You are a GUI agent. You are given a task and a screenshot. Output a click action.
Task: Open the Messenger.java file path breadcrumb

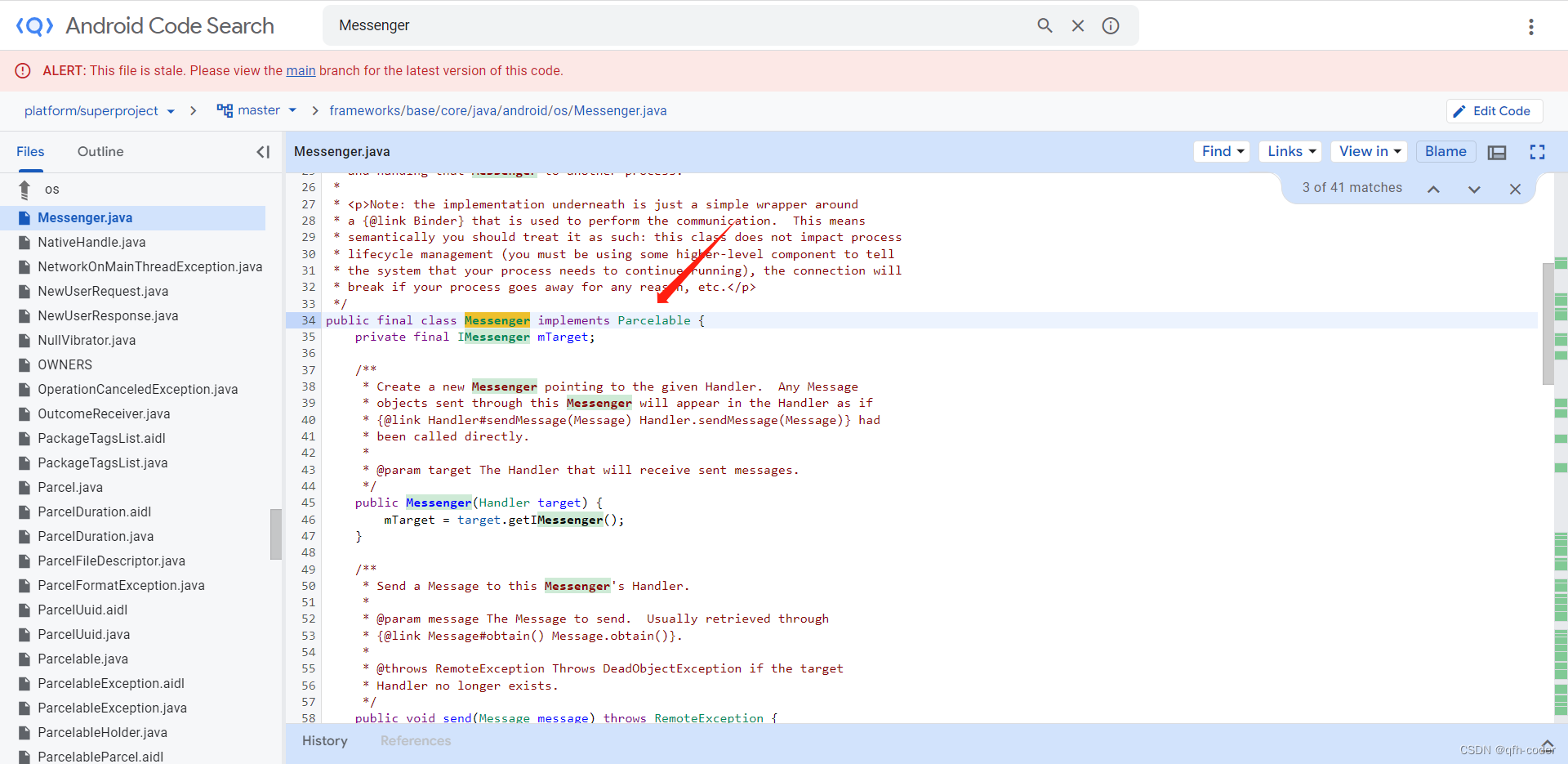tap(498, 111)
